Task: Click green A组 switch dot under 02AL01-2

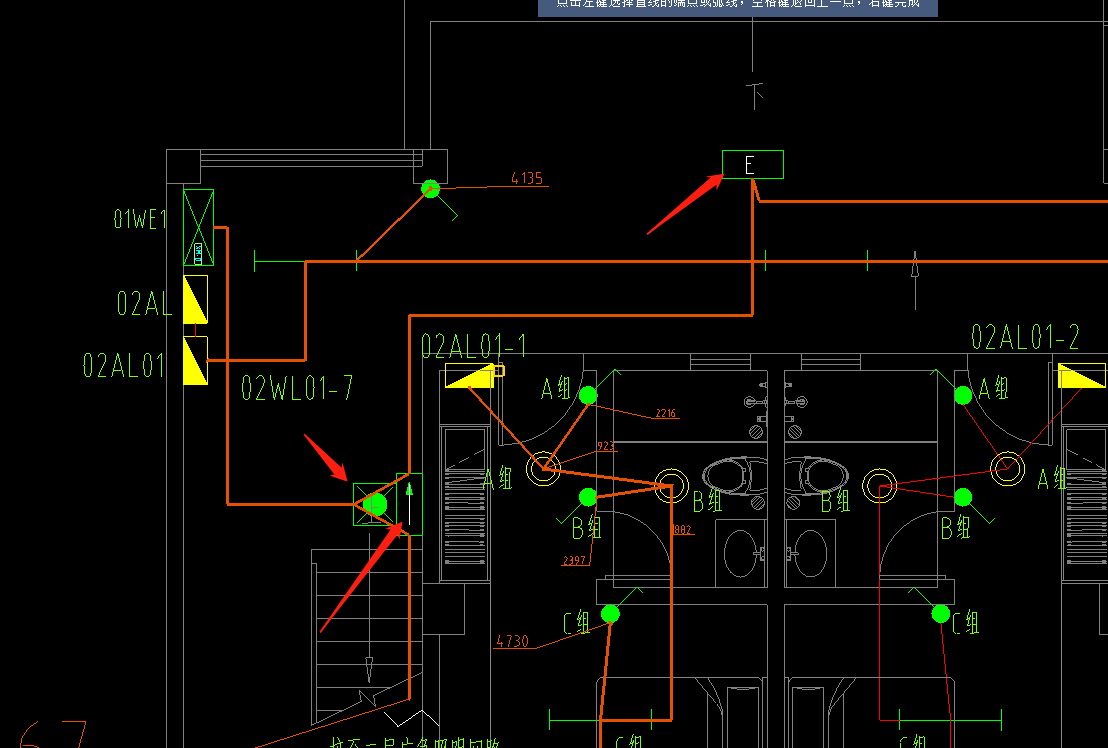Action: 963,396
